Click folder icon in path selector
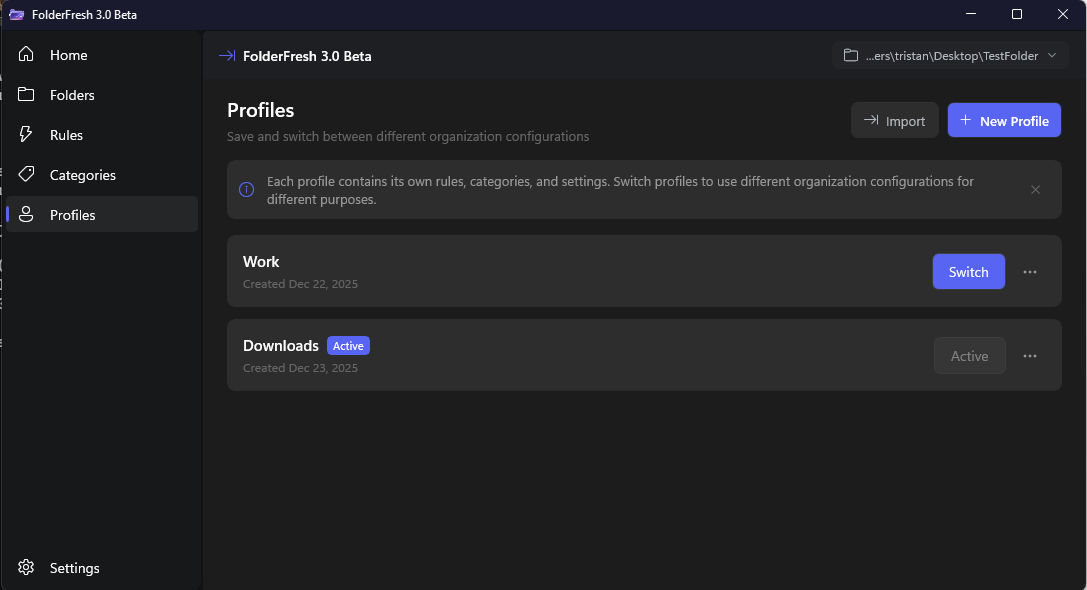The height and width of the screenshot is (590, 1087). coord(851,55)
